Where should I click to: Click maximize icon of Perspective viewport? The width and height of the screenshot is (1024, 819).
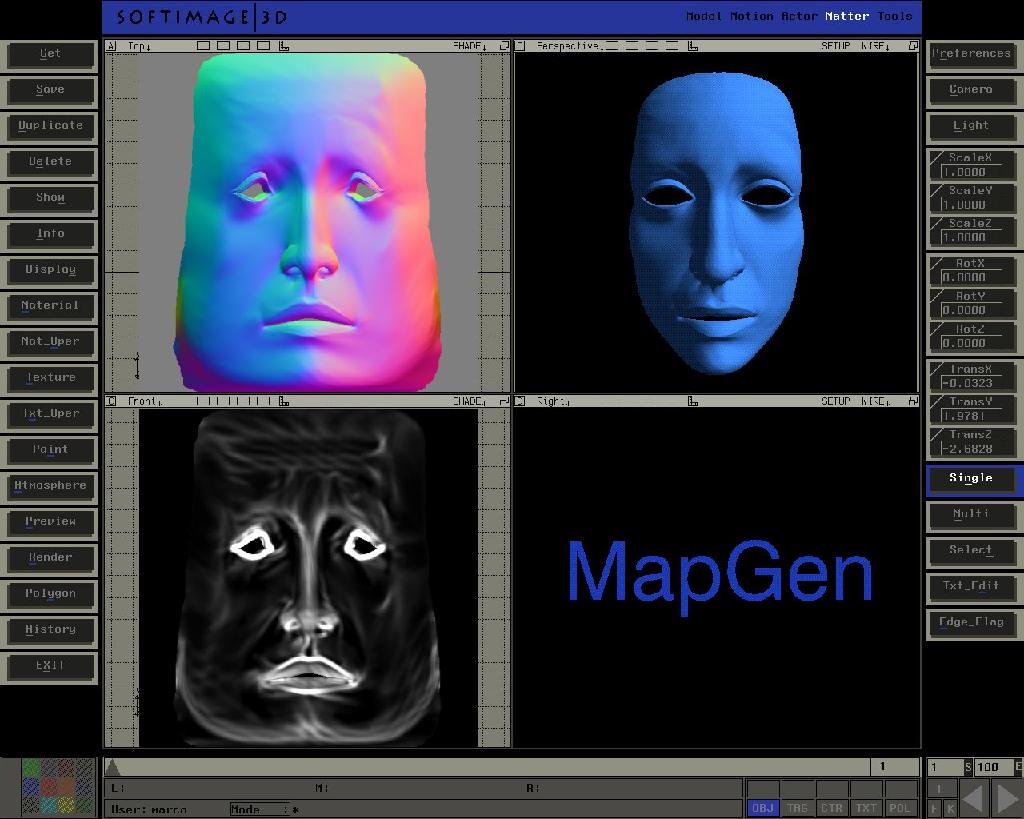[913, 46]
